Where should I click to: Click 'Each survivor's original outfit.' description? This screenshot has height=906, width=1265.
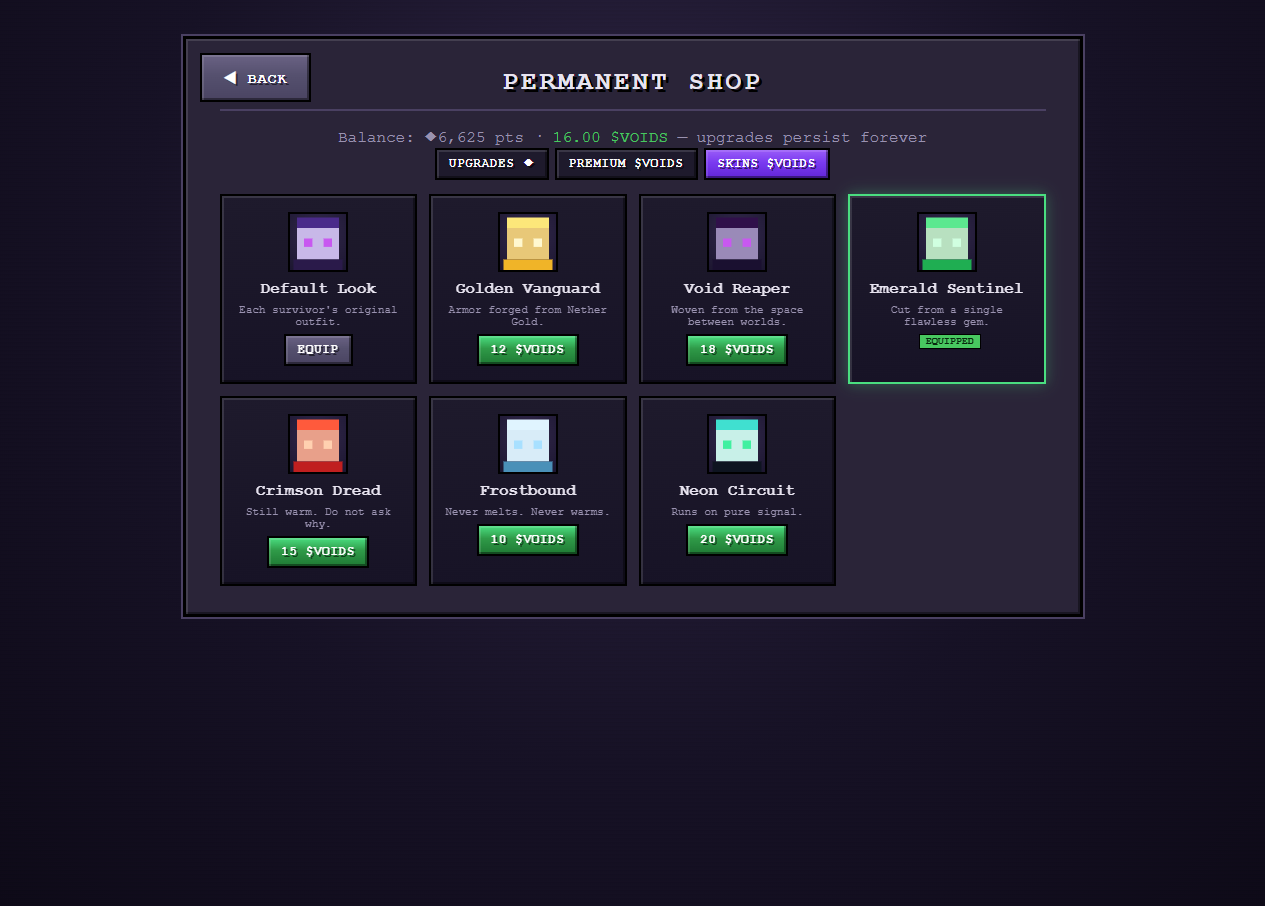point(318,316)
